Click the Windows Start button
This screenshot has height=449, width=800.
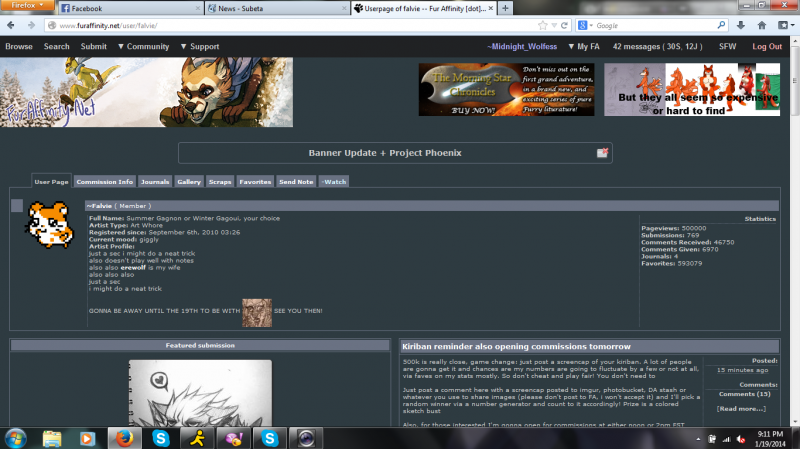tap(17, 437)
